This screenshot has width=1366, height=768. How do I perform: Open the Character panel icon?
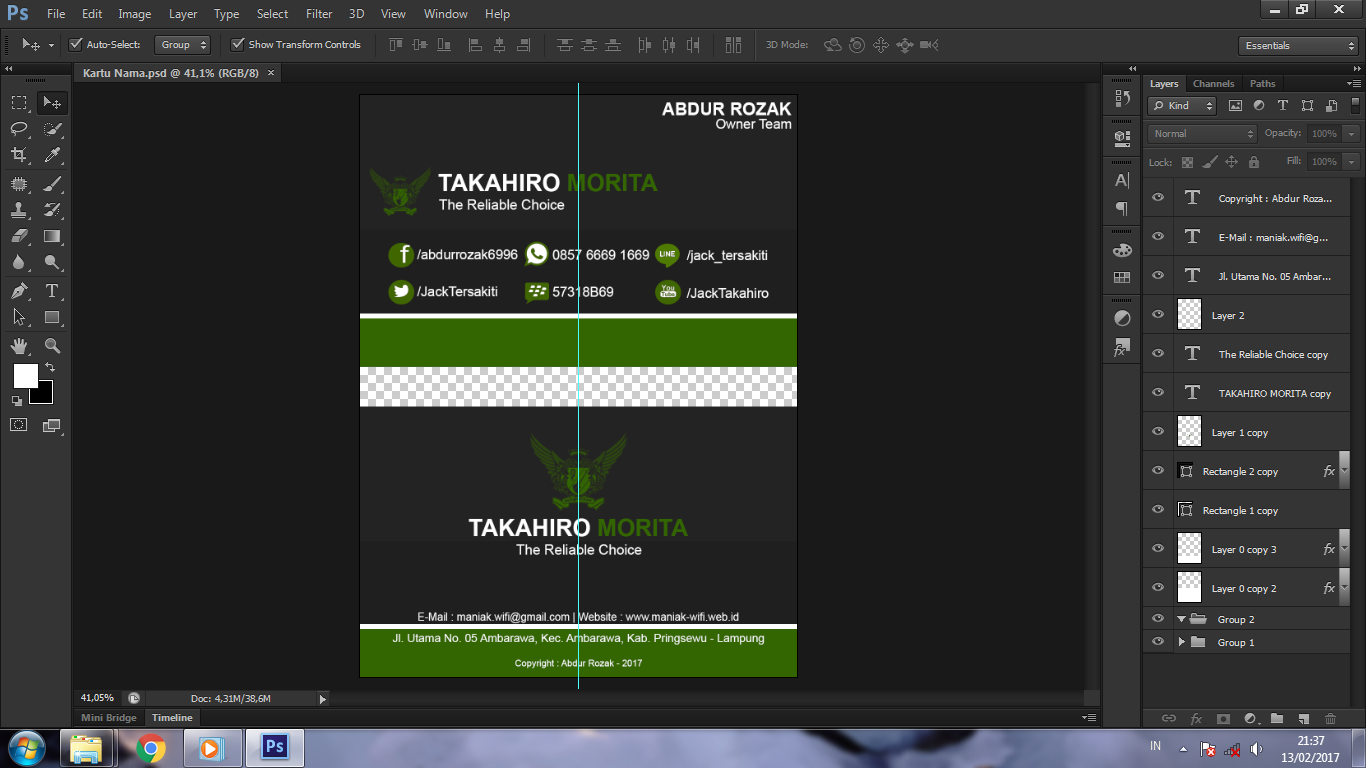(1122, 181)
